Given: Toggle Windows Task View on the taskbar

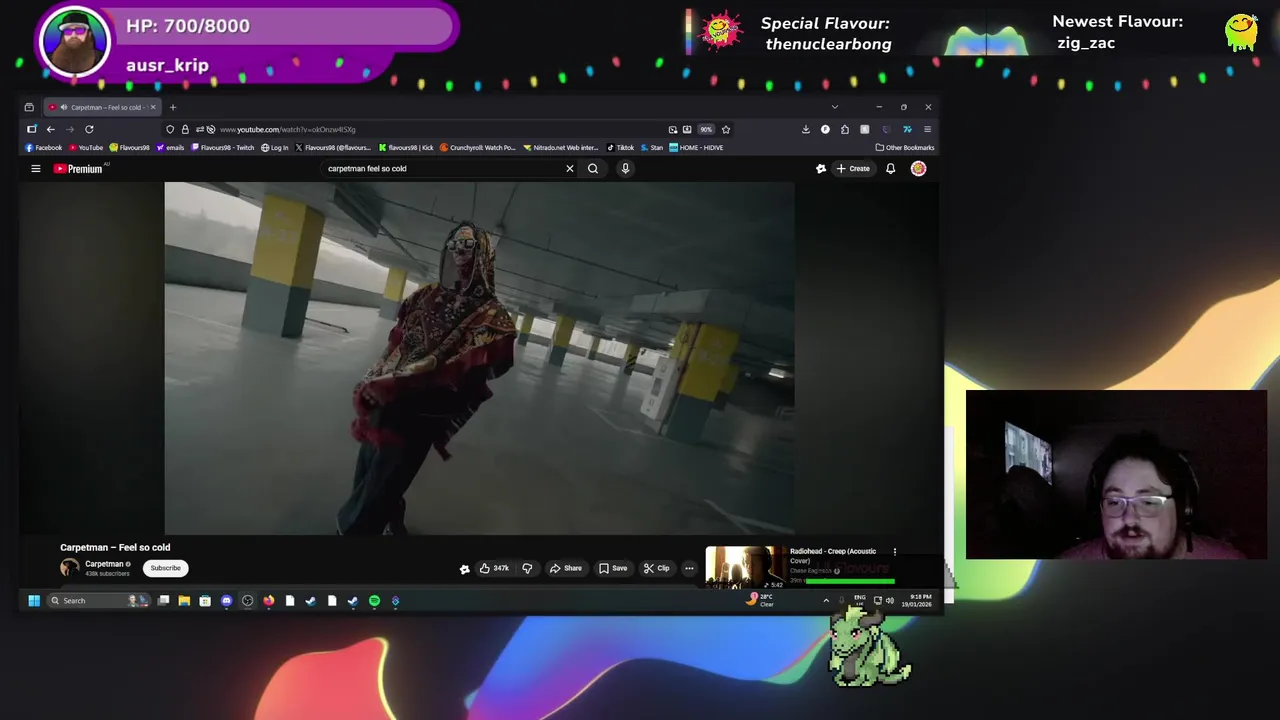Looking at the screenshot, I should (163, 601).
